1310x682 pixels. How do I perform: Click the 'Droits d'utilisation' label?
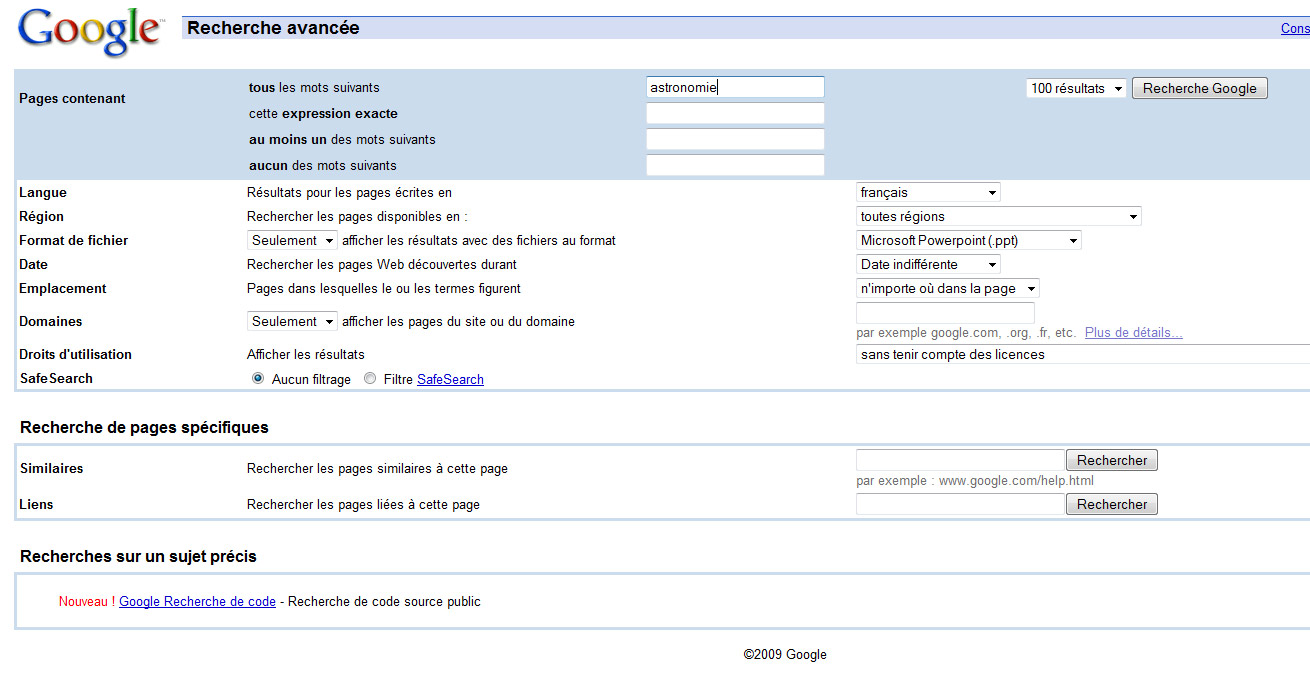[x=76, y=355]
